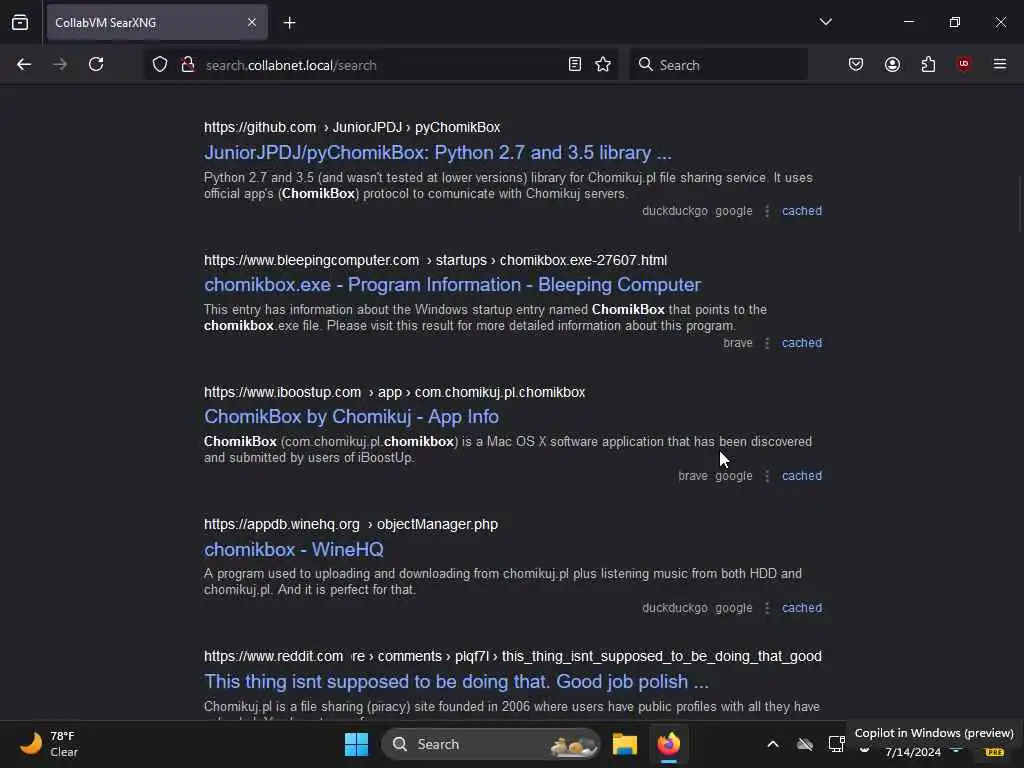This screenshot has height=768, width=1024.
Task: Show hidden system tray icons chevron
Action: tap(773, 744)
